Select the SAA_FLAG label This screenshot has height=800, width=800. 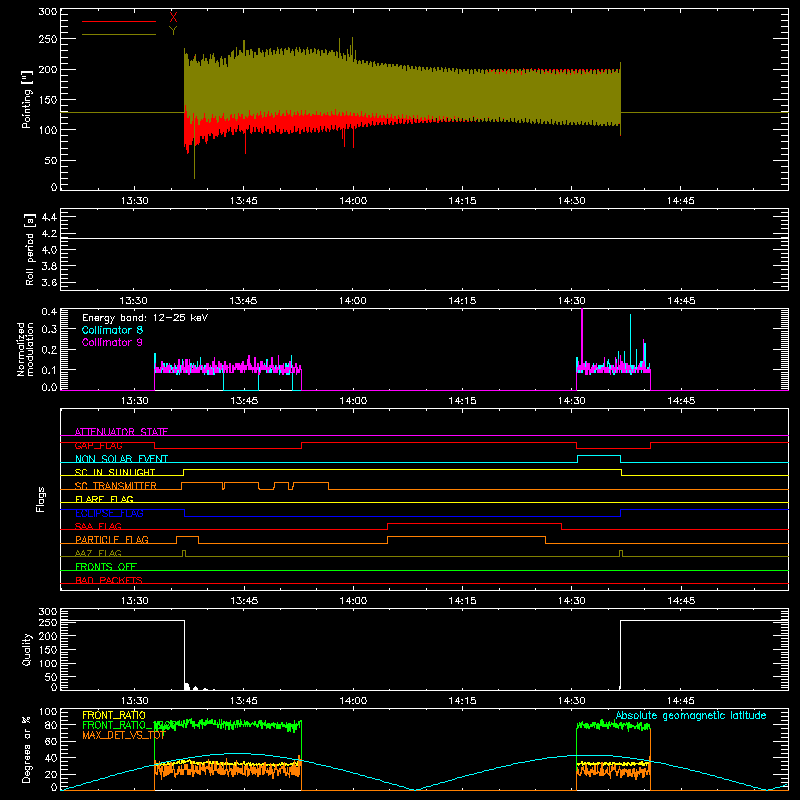point(98,526)
